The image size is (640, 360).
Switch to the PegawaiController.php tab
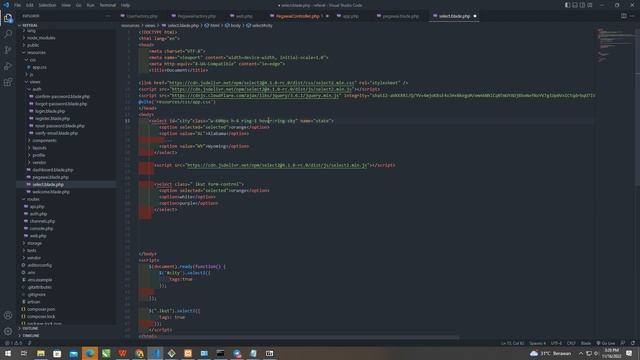(298, 16)
